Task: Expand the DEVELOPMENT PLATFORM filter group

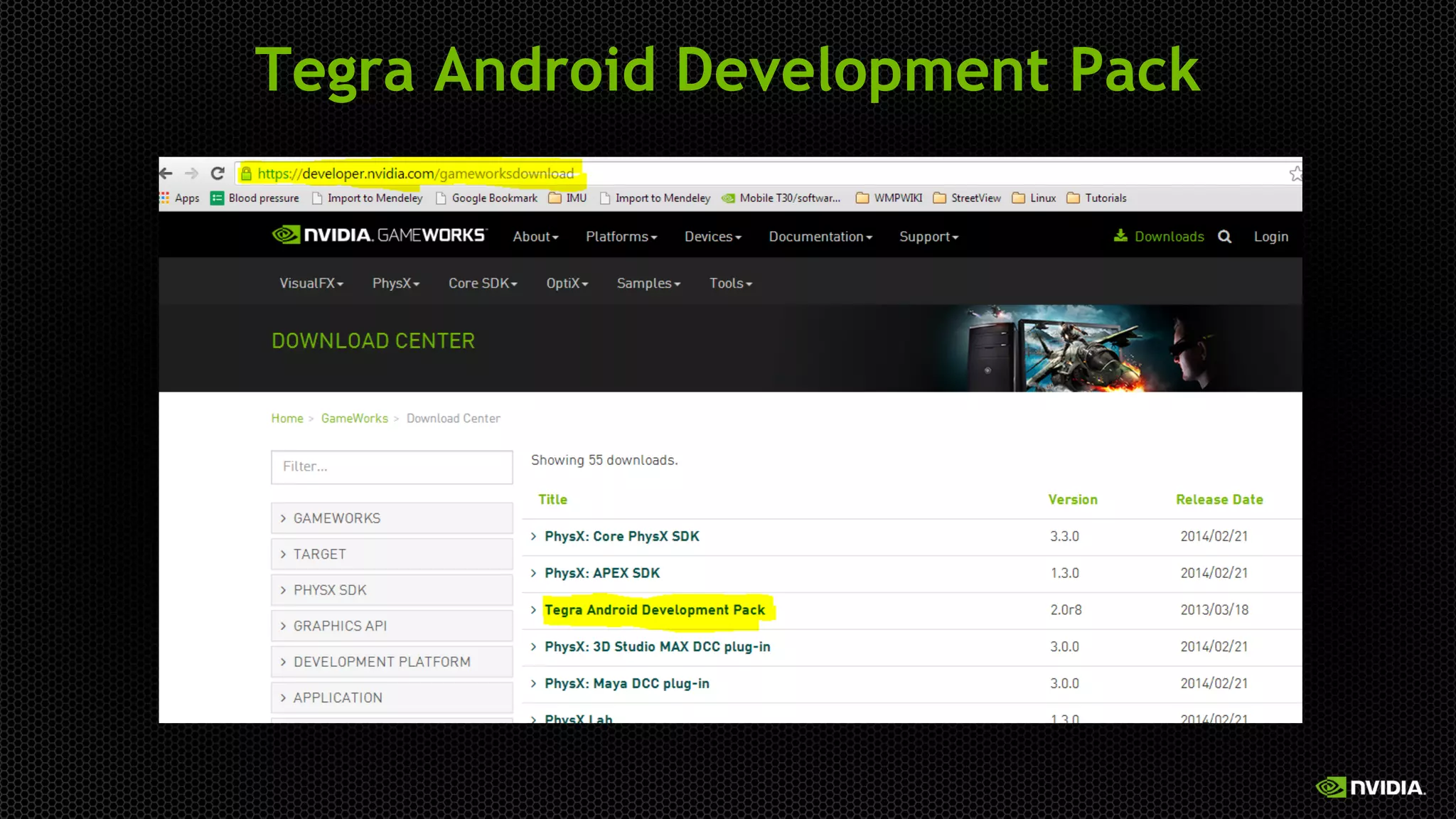Action: click(392, 662)
